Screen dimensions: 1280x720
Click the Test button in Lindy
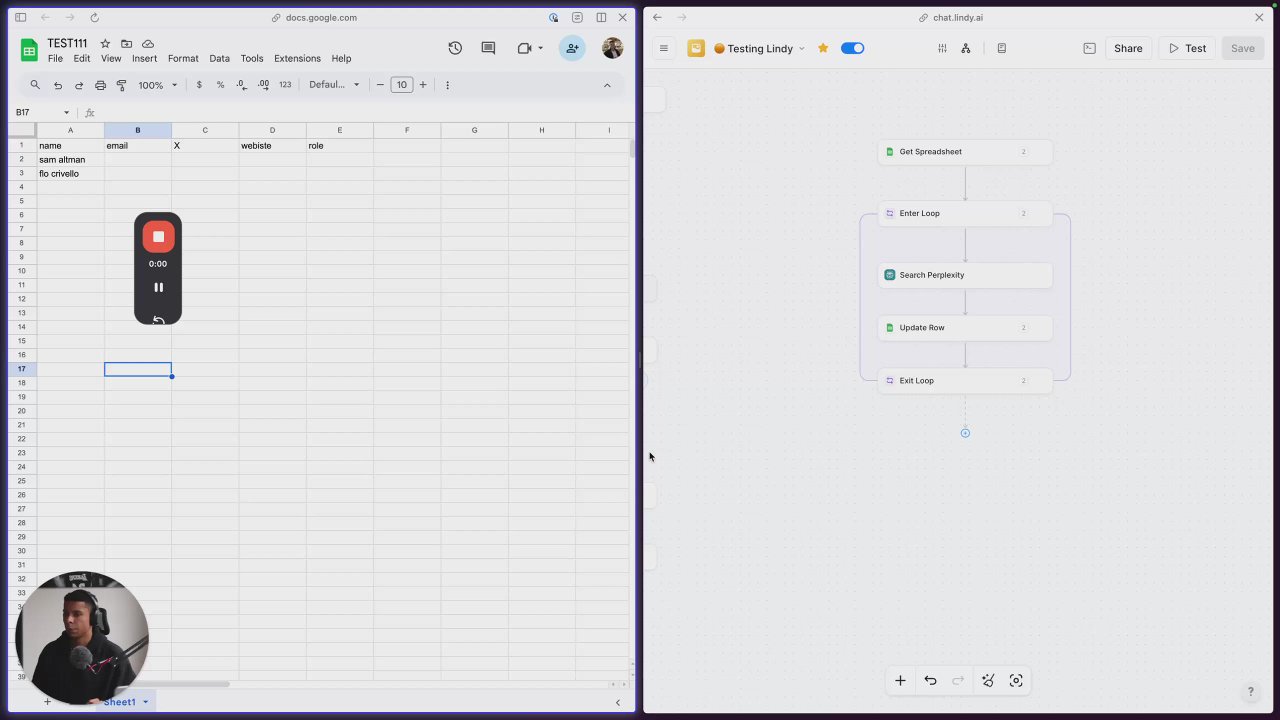click(x=1188, y=48)
